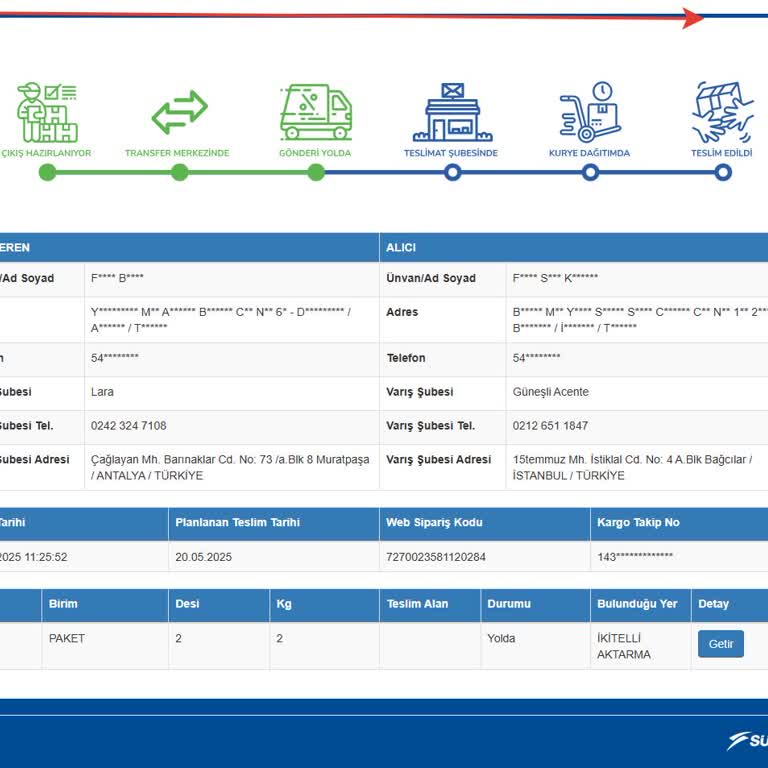The width and height of the screenshot is (768, 768).
Task: Select the first green progress dot
Action: point(48,172)
